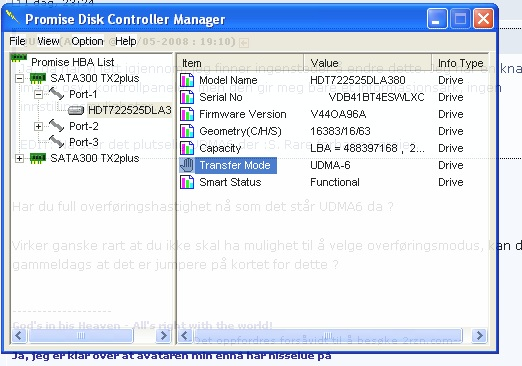Image resolution: width=522 pixels, height=366 pixels.
Task: Click the second SATA300 TX2plus card icon
Action: (x=38, y=158)
